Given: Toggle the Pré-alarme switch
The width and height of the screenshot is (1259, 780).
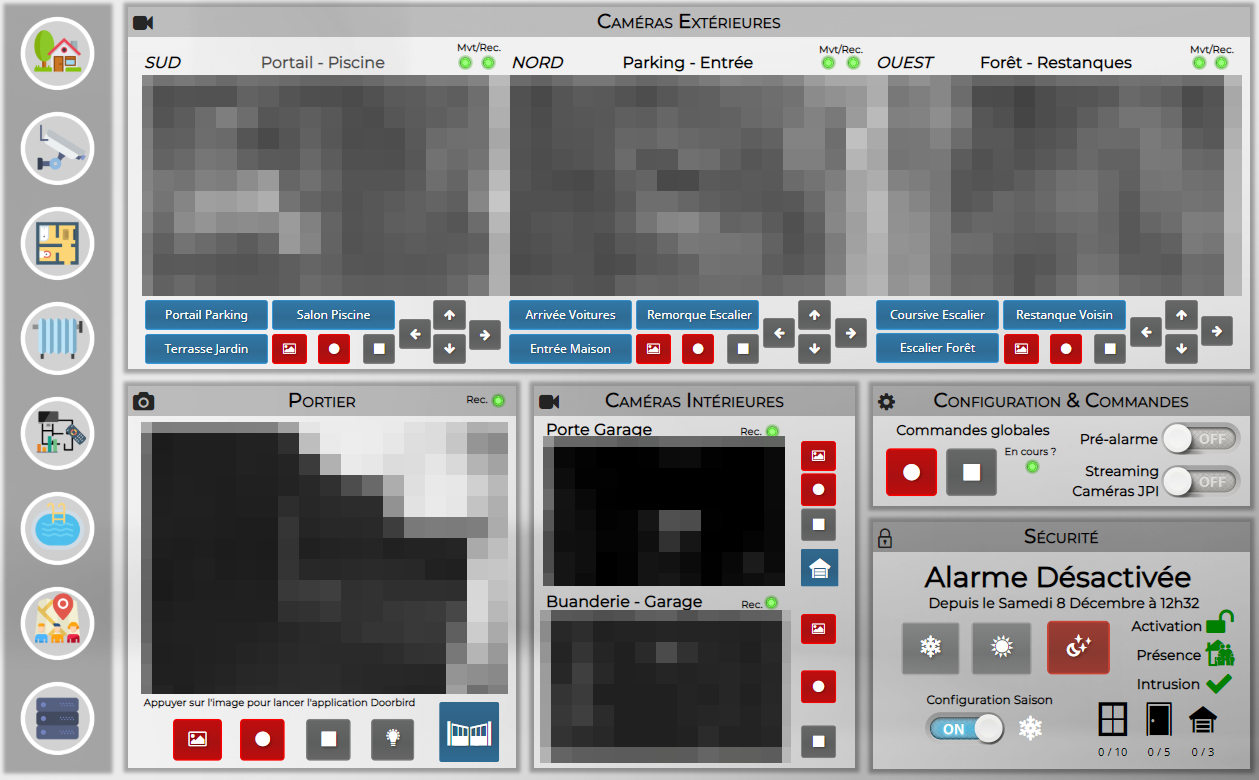Looking at the screenshot, I should [1200, 439].
